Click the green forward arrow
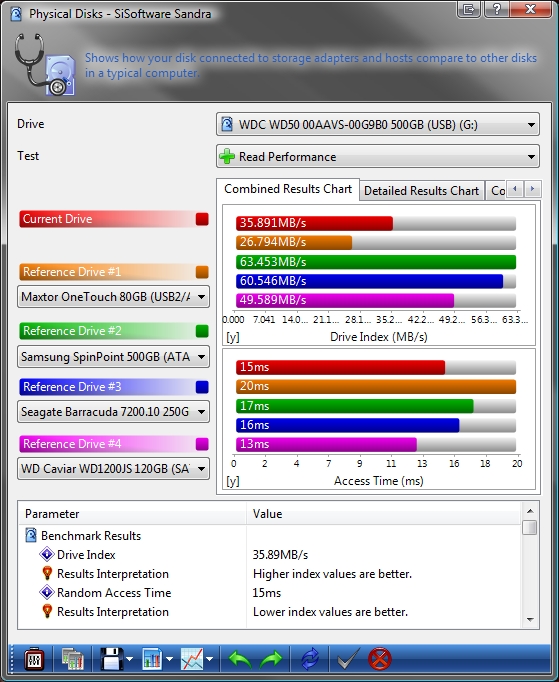 (x=271, y=660)
